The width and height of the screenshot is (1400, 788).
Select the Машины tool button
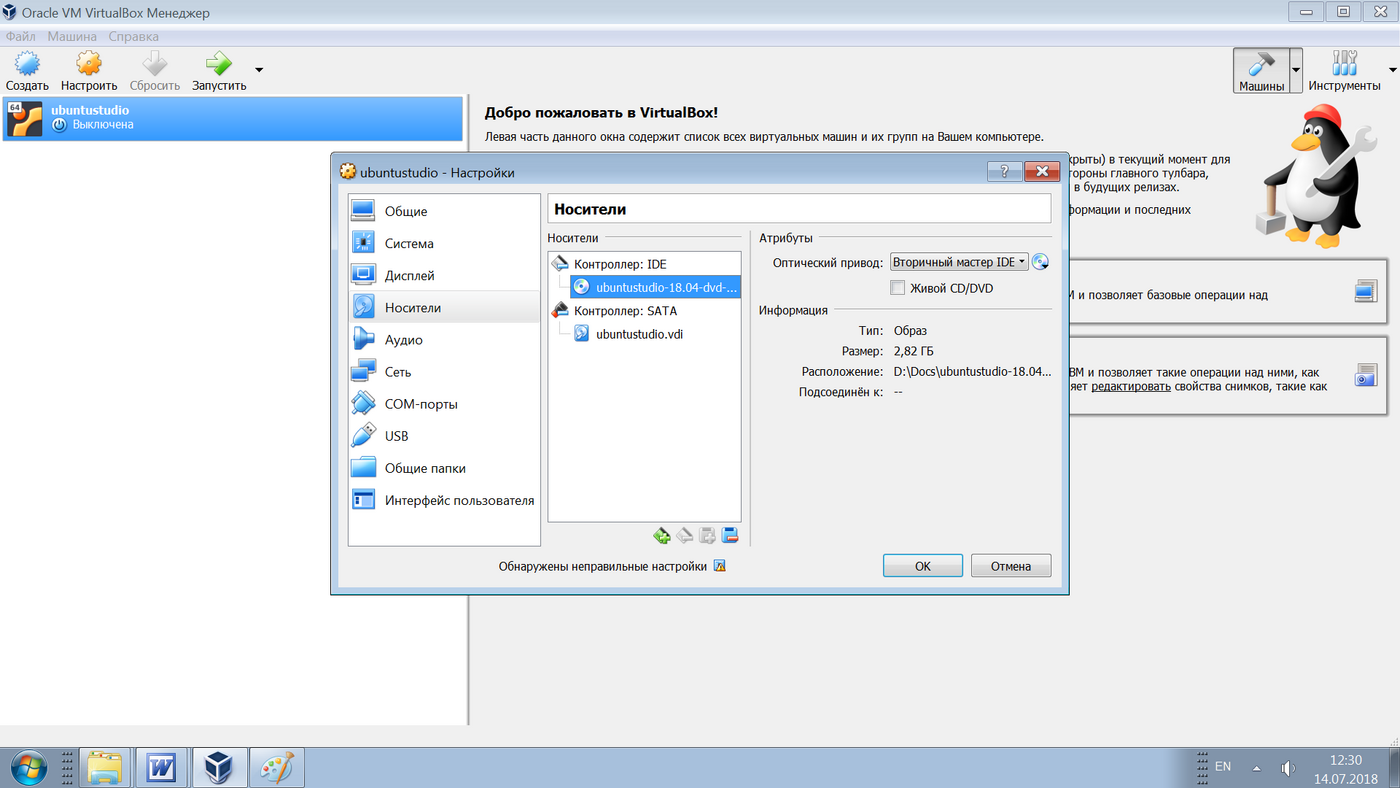[x=1261, y=71]
